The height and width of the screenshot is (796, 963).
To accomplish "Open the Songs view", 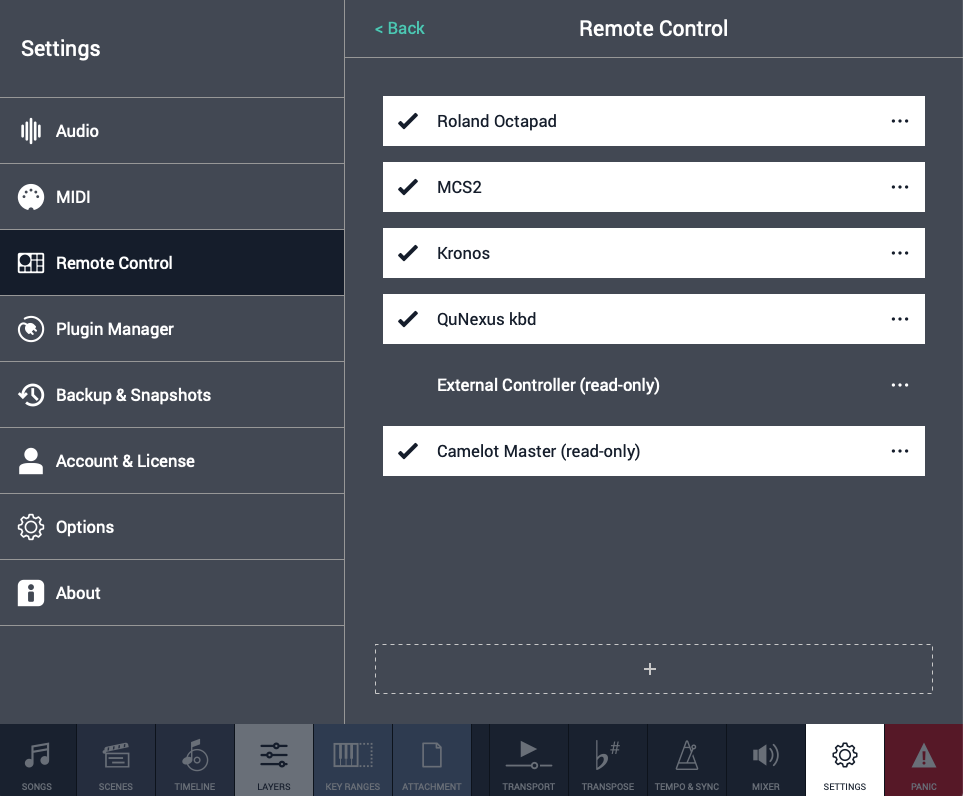I will 37,760.
